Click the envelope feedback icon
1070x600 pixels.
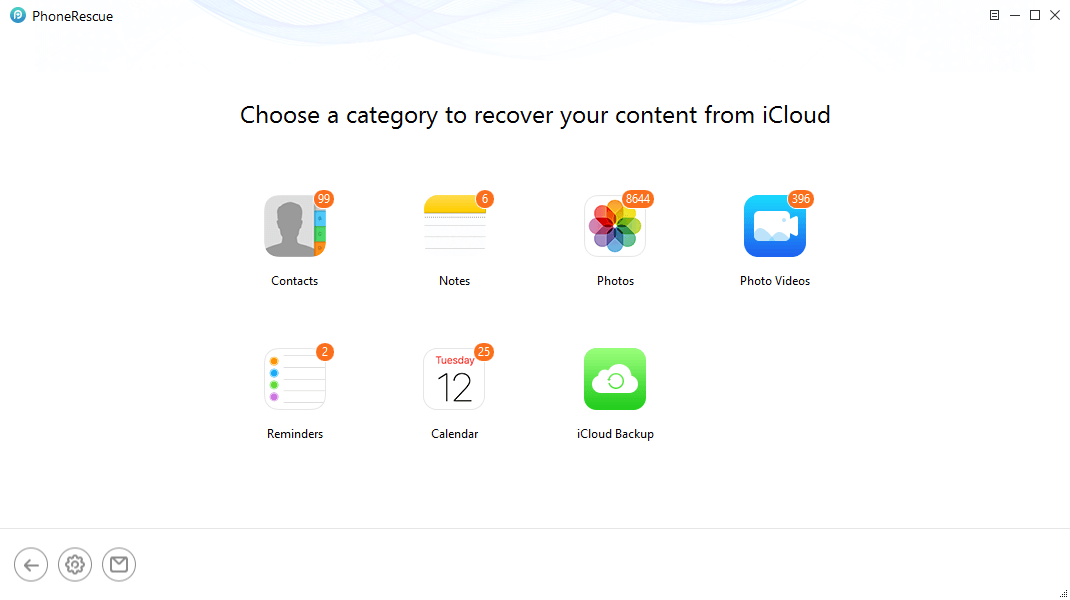[x=119, y=565]
